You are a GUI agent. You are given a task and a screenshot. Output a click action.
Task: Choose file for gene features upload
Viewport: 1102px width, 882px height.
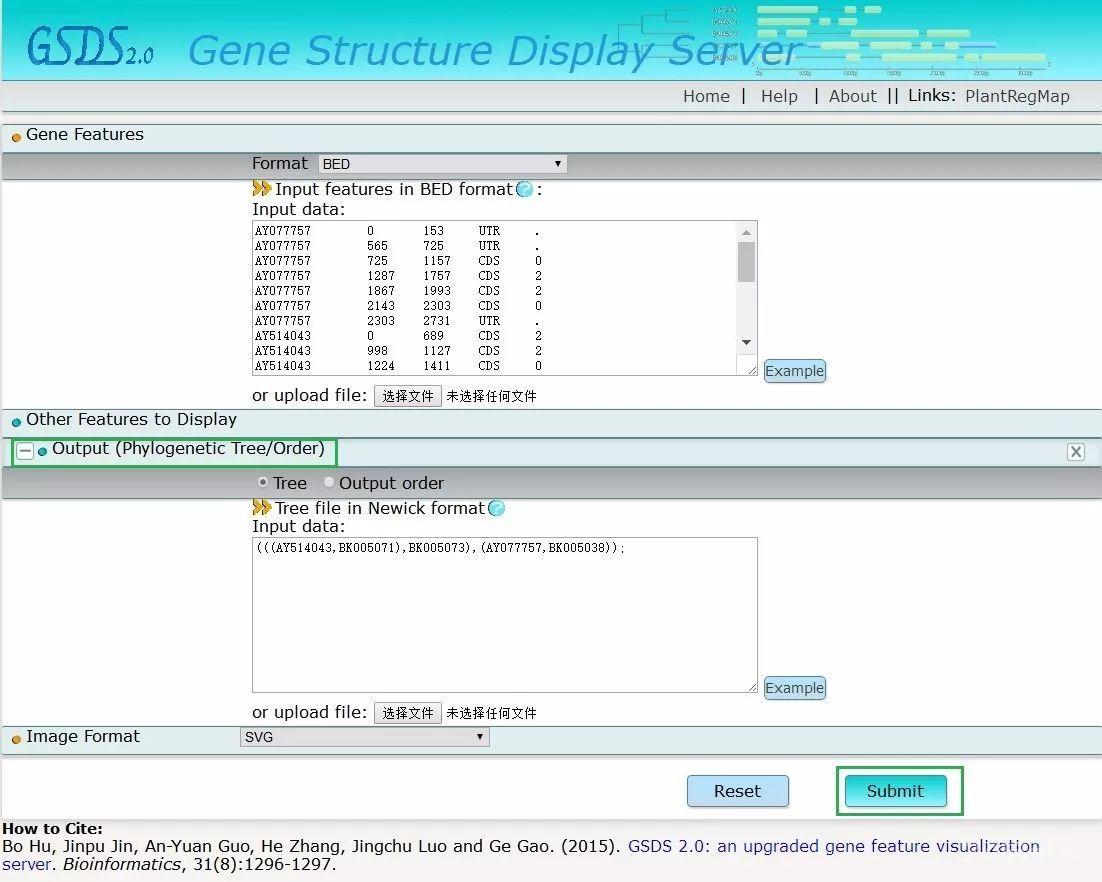pos(408,396)
